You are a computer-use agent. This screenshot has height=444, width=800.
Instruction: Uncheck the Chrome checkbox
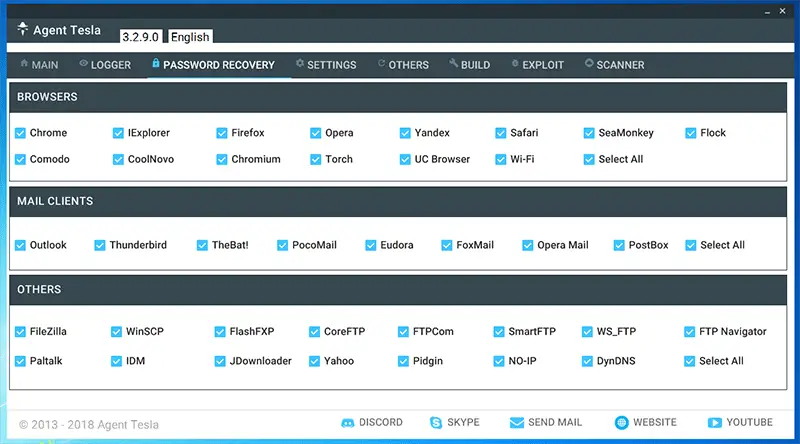(x=20, y=133)
